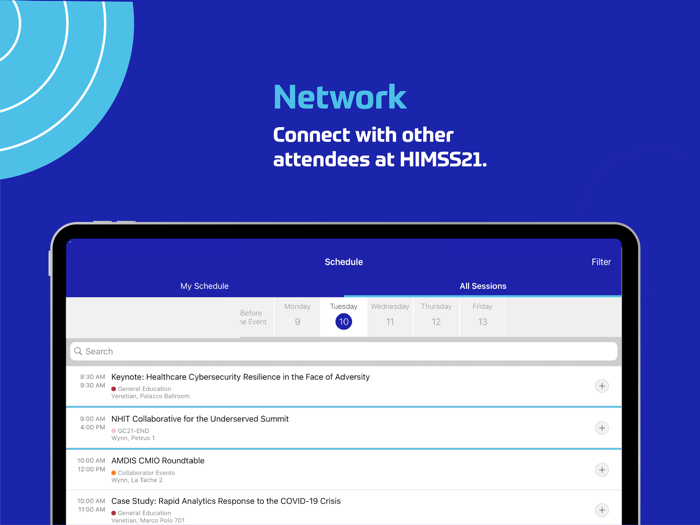Click Venetian, Marco Polo 701 location text
The image size is (700, 525).
(148, 520)
